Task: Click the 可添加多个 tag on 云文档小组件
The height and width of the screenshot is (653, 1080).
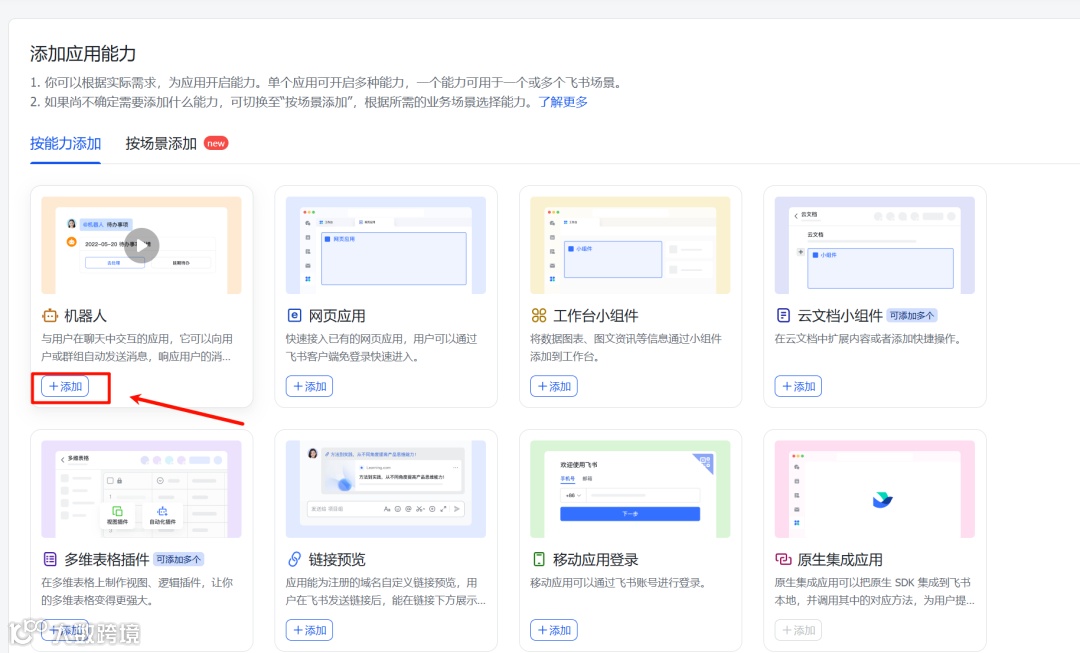Action: coord(912,315)
